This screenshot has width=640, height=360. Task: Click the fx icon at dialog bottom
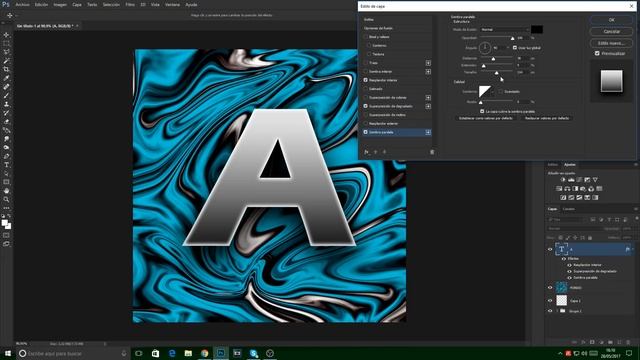367,152
